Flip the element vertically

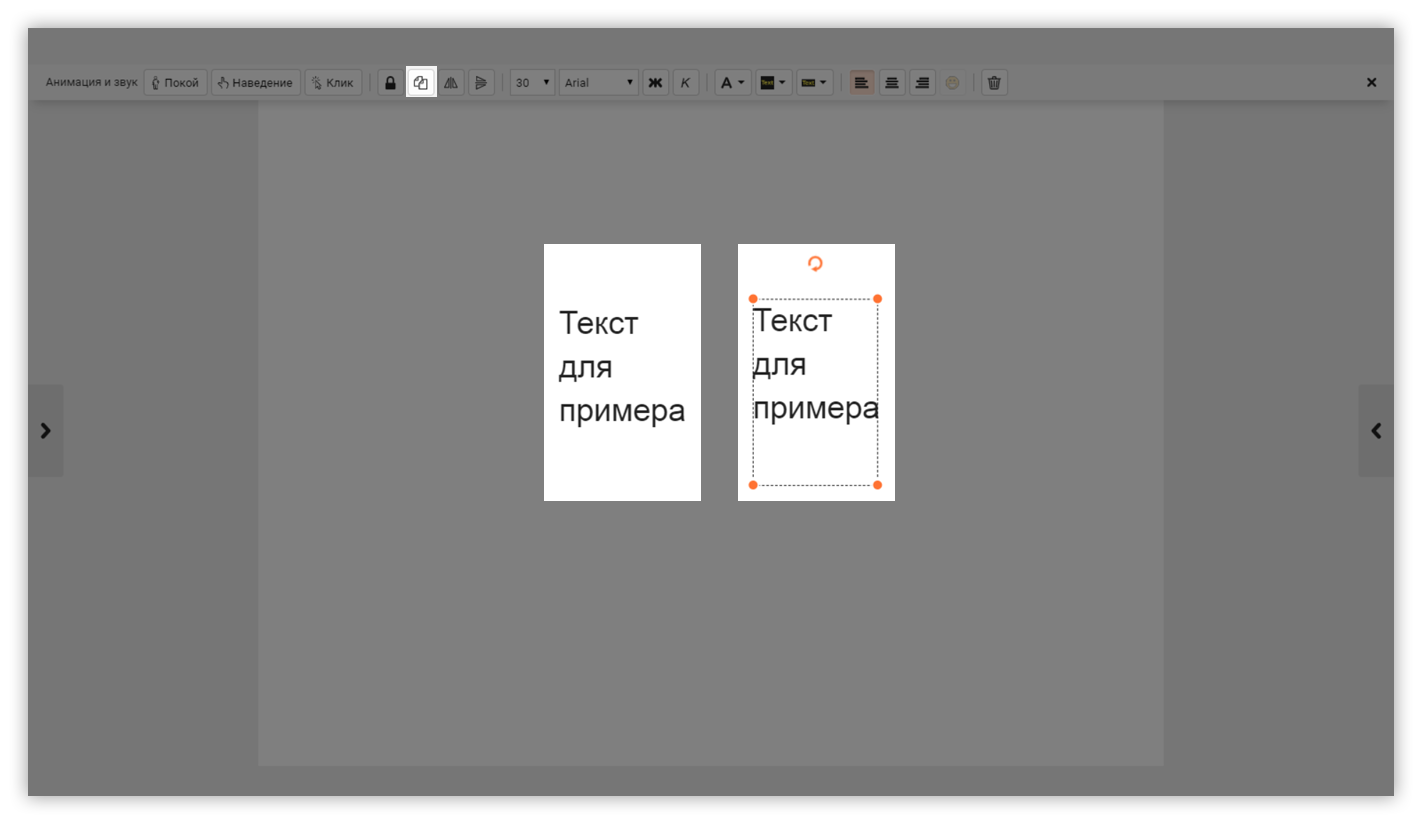[x=481, y=83]
